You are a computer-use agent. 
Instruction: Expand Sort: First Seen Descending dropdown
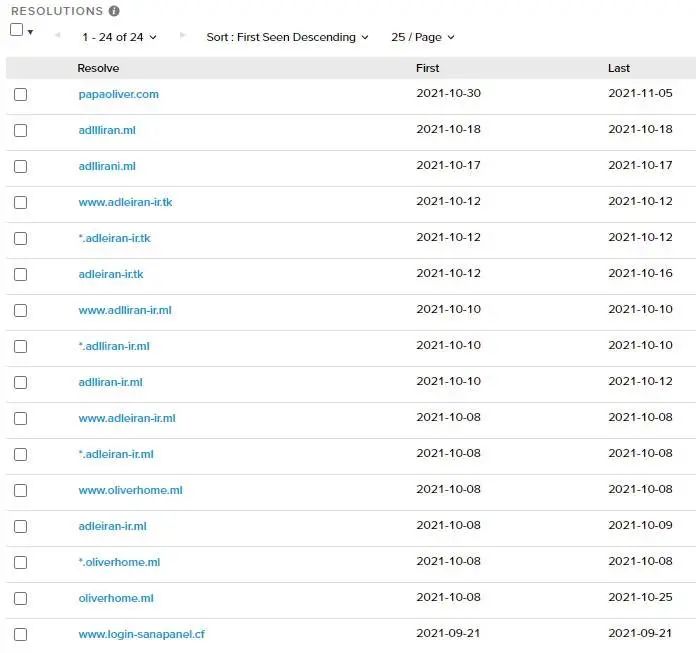click(287, 37)
